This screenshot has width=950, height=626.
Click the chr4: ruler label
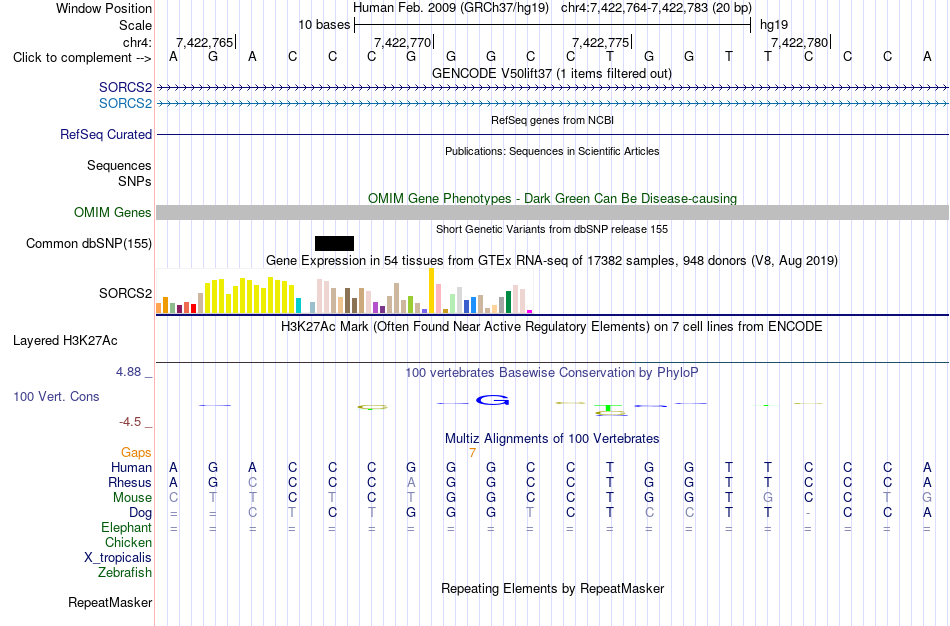138,42
